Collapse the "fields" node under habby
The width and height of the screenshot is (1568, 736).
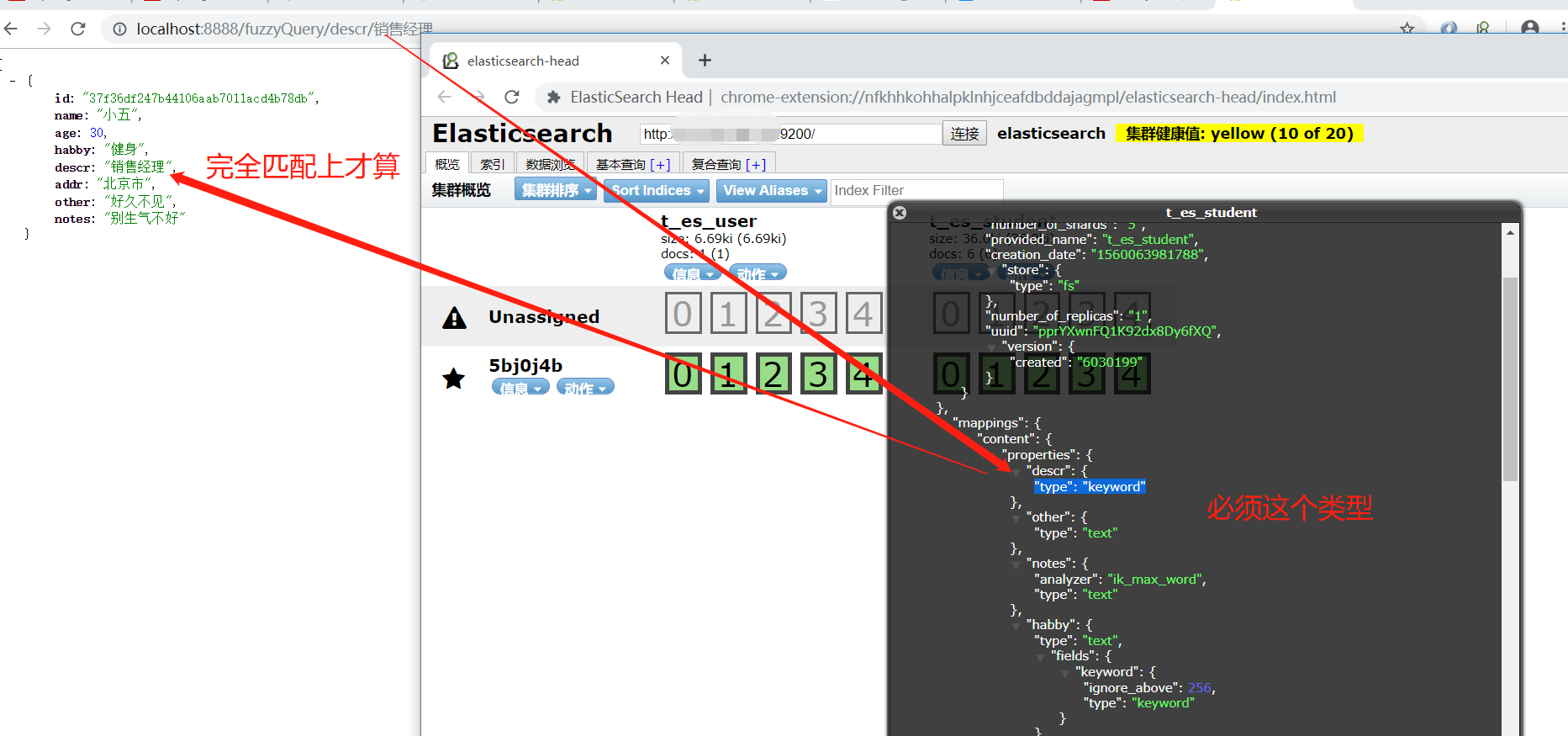pyautogui.click(x=1041, y=657)
